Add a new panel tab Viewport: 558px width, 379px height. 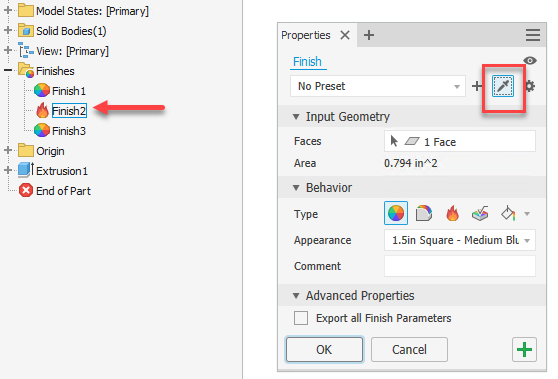point(369,35)
